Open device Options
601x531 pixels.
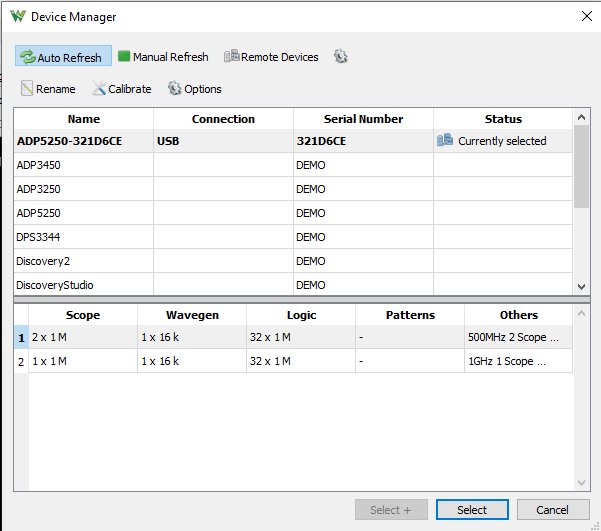[195, 89]
